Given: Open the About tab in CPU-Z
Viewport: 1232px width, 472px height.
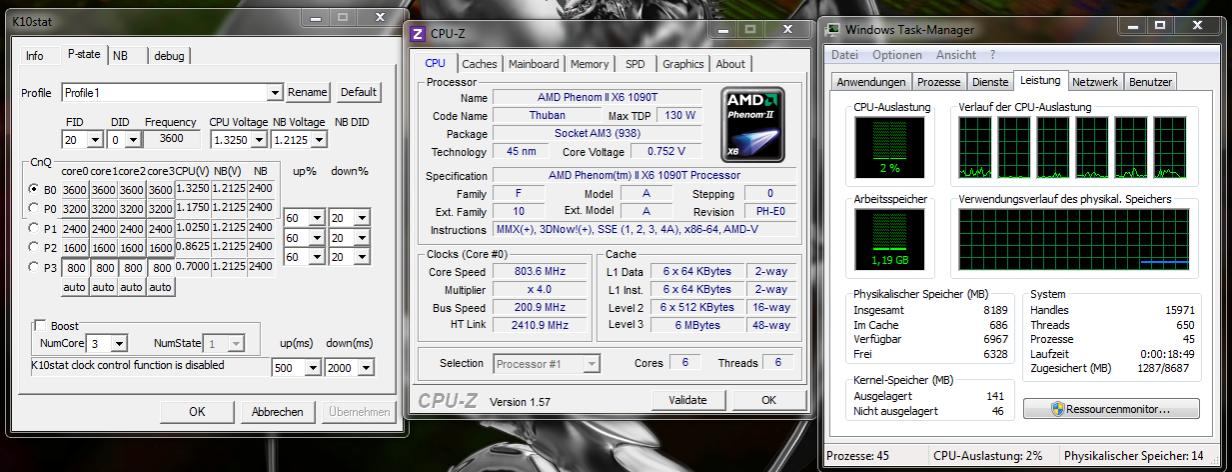Looking at the screenshot, I should click(730, 64).
